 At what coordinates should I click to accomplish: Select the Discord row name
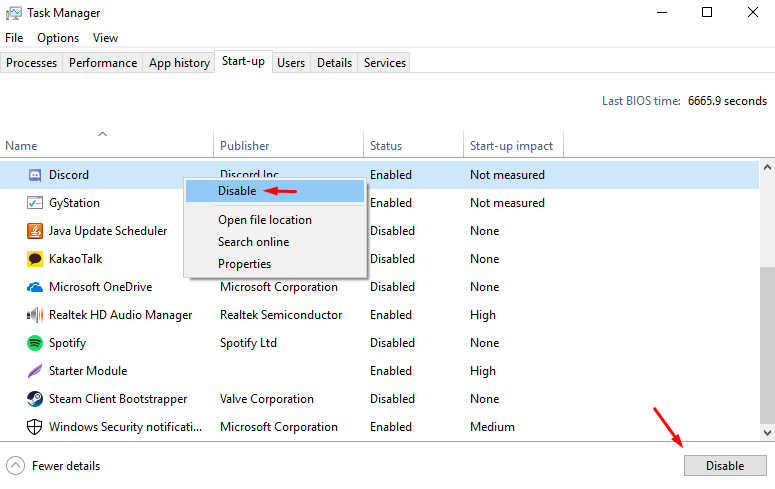click(x=69, y=175)
